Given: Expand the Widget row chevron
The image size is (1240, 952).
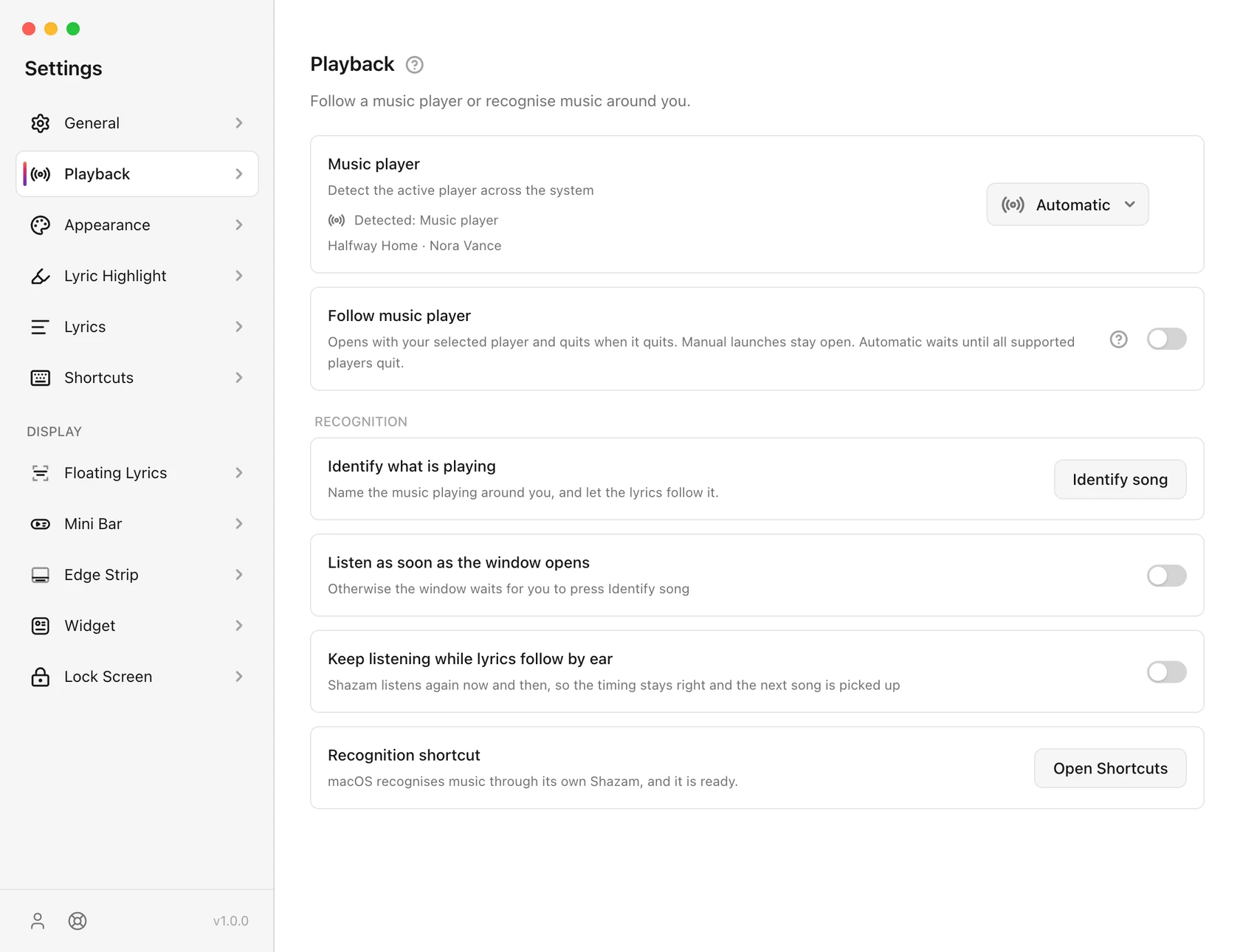Looking at the screenshot, I should (x=239, y=626).
